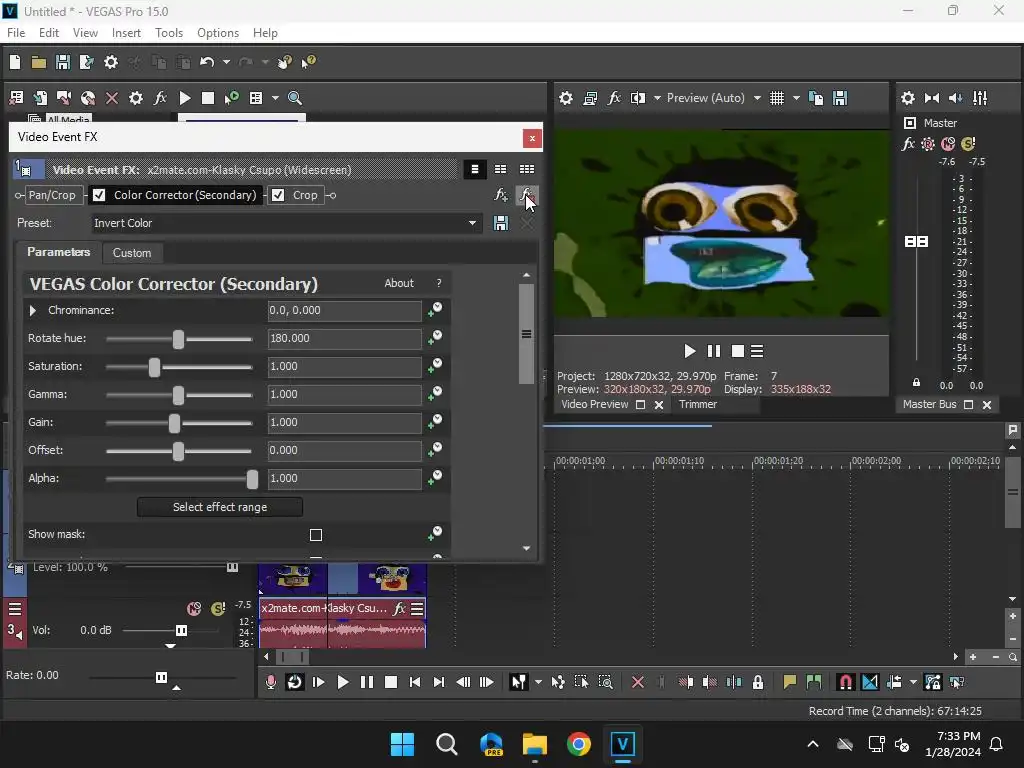Toggle Loop Playback in the transport bar

tap(295, 682)
